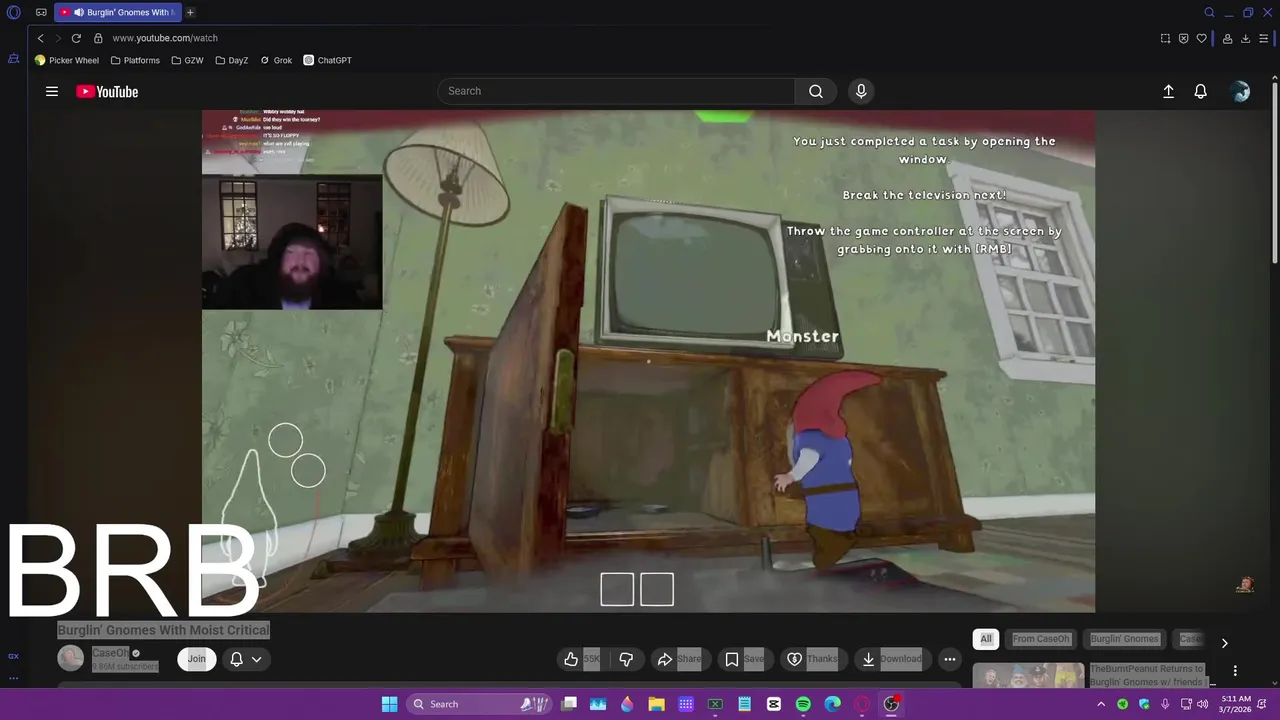
Task: Open the ChatGPT bookmark
Action: 328,60
